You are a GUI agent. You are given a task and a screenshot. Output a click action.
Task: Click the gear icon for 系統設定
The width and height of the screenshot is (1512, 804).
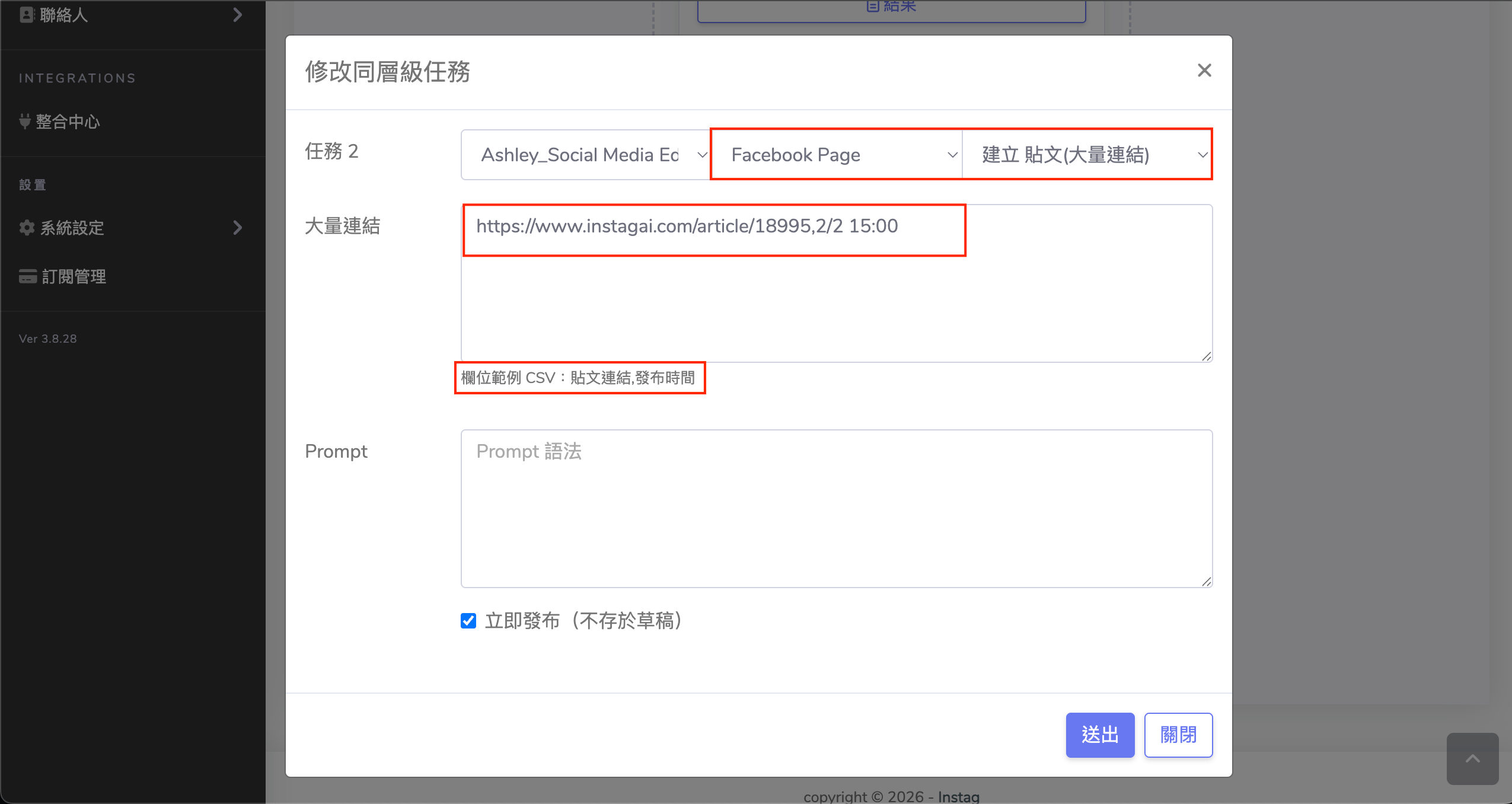[27, 228]
